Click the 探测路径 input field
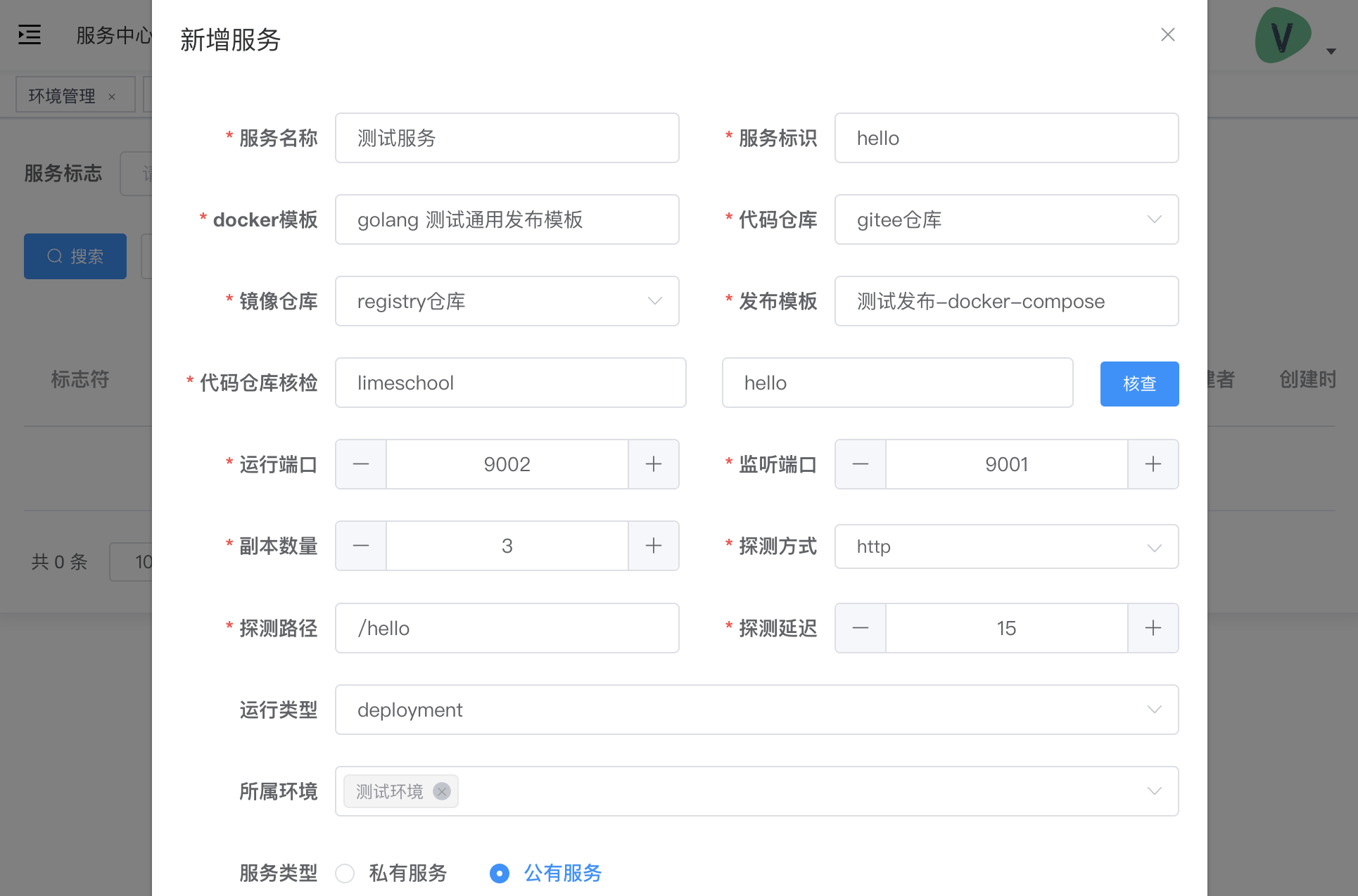This screenshot has width=1358, height=896. [507, 628]
